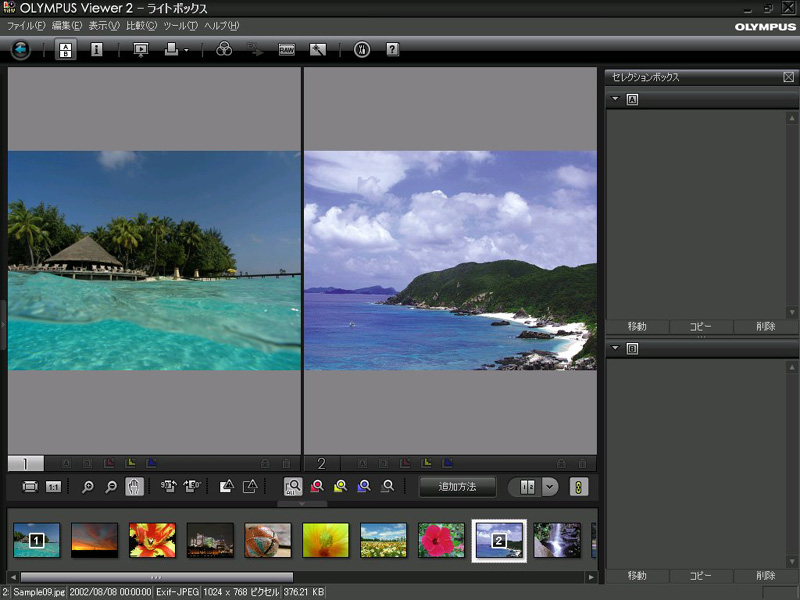The width and height of the screenshot is (800, 600).
Task: Start slideshow from the top toolbar
Action: [140, 49]
